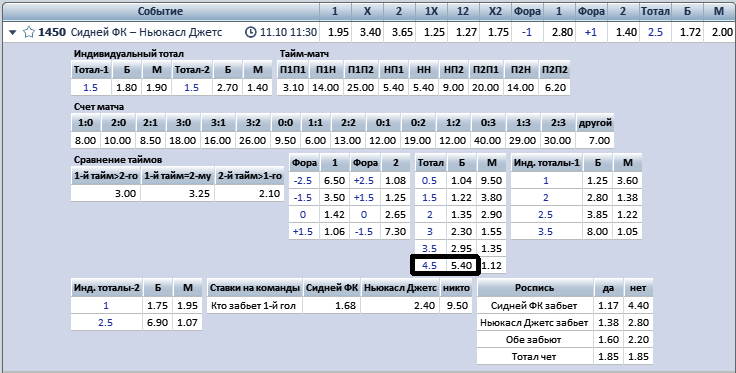Screen dimensions: 736x373
Task: Pick П2П2 odds 6.20
Action: pyautogui.click(x=554, y=87)
